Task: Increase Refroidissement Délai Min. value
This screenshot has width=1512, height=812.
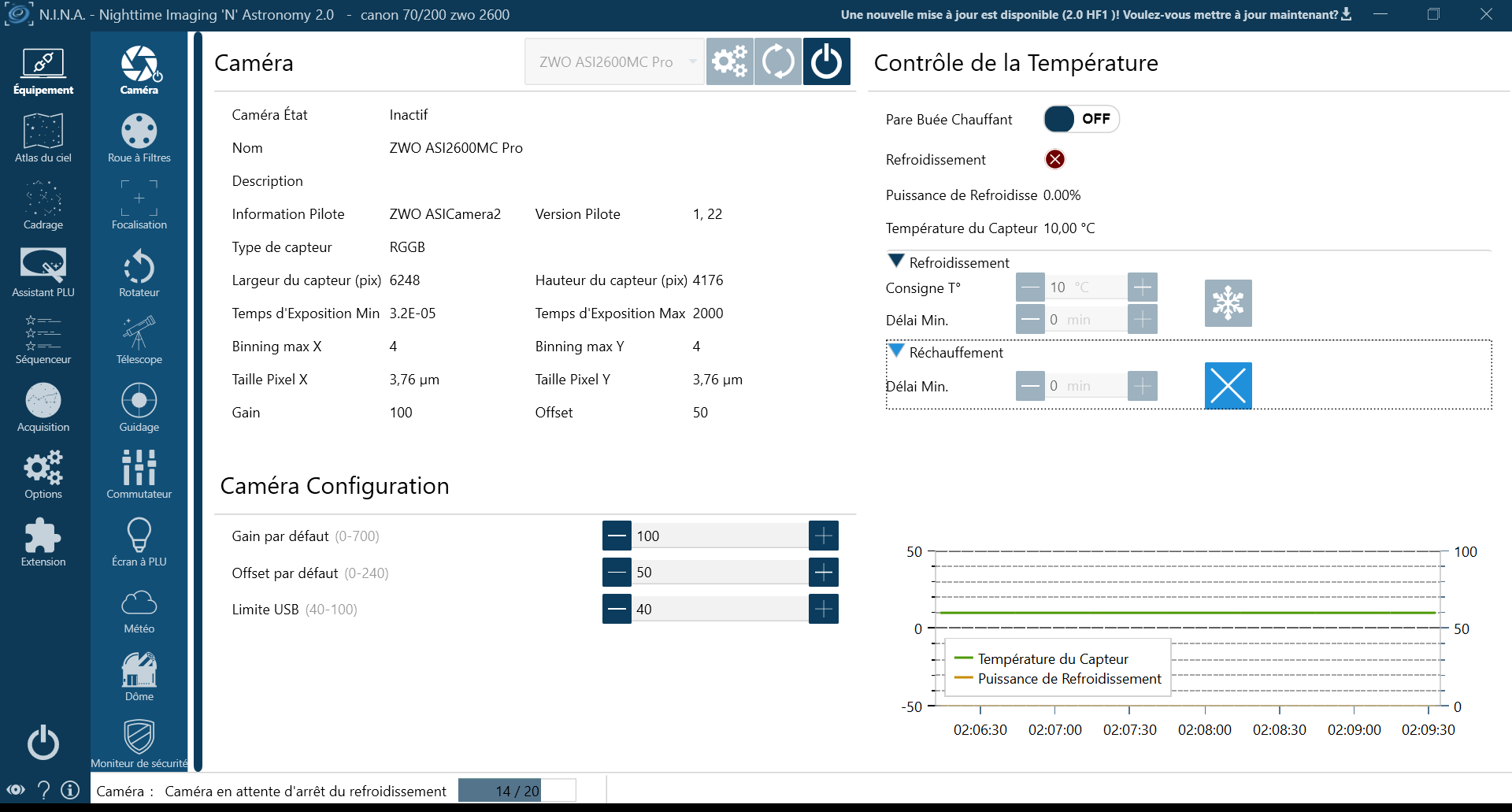Action: tap(1143, 320)
